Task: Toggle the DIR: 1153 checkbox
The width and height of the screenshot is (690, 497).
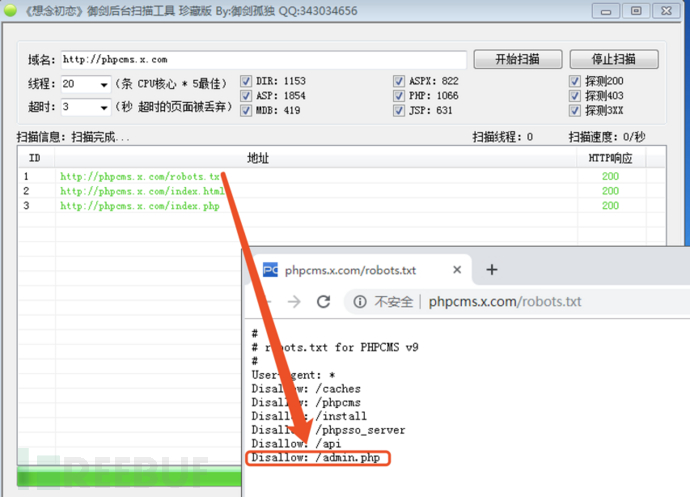Action: [246, 81]
